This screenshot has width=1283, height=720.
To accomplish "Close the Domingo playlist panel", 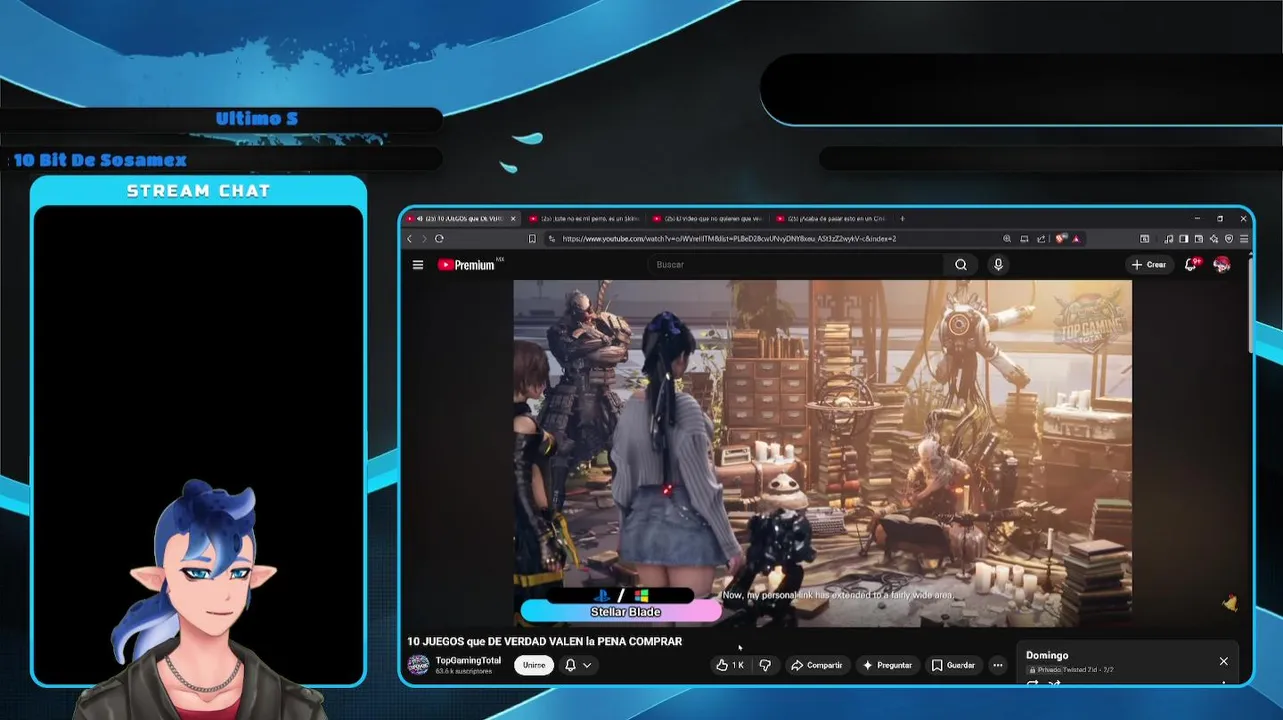I will click(x=1223, y=661).
